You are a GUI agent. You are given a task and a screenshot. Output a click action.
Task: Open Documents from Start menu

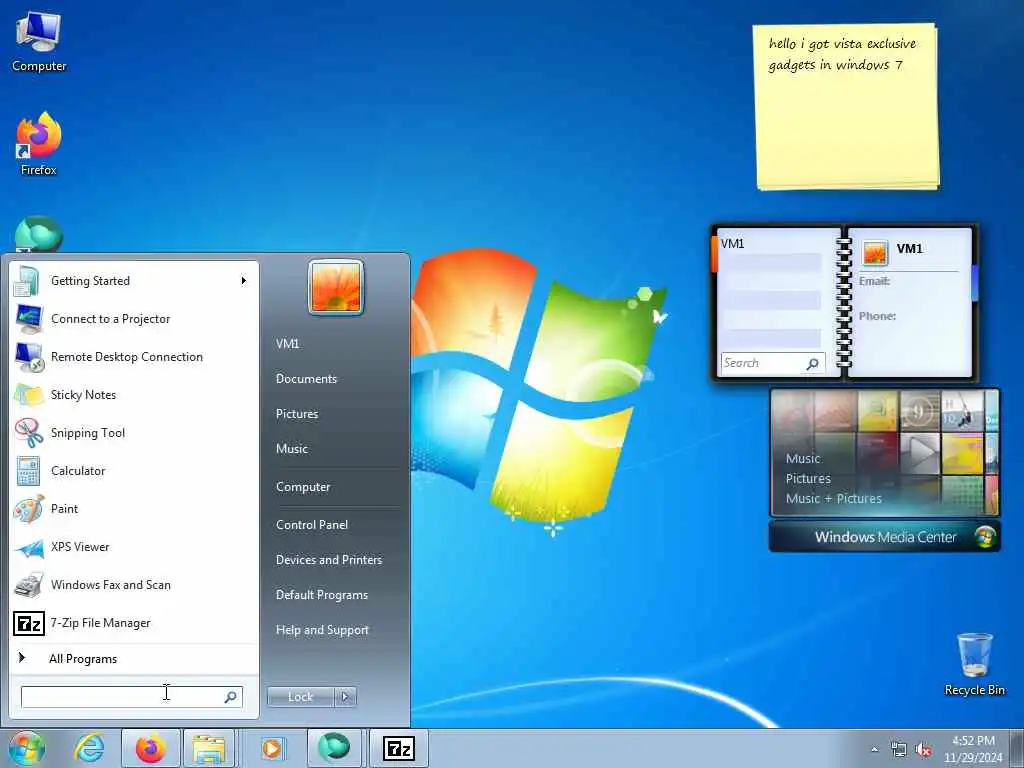point(306,379)
